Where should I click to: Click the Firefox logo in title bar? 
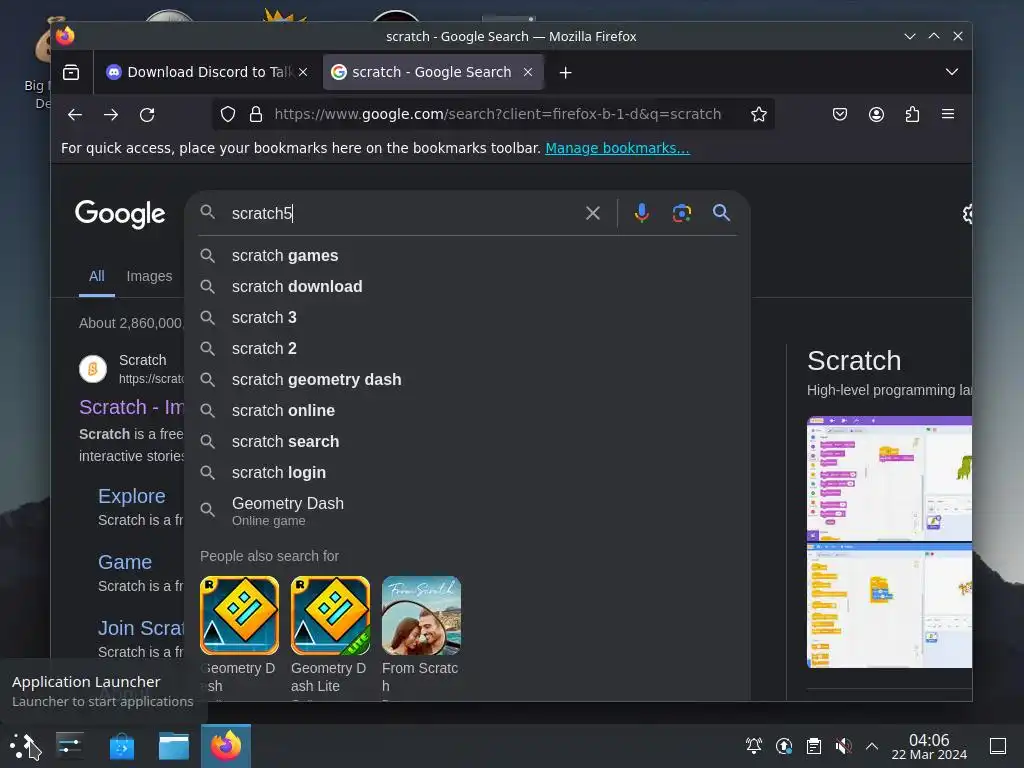coord(65,36)
